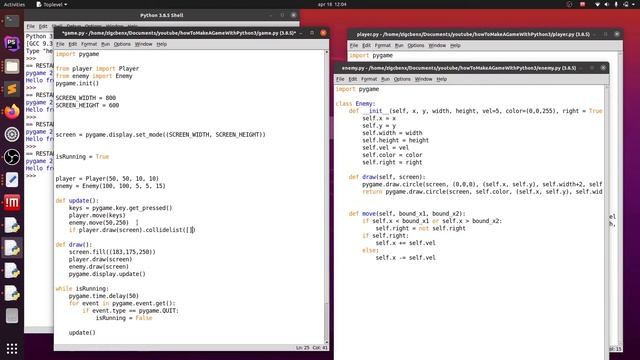The width and height of the screenshot is (640, 360).
Task: Open Edit menu in enemy.py window
Action: (353, 79)
